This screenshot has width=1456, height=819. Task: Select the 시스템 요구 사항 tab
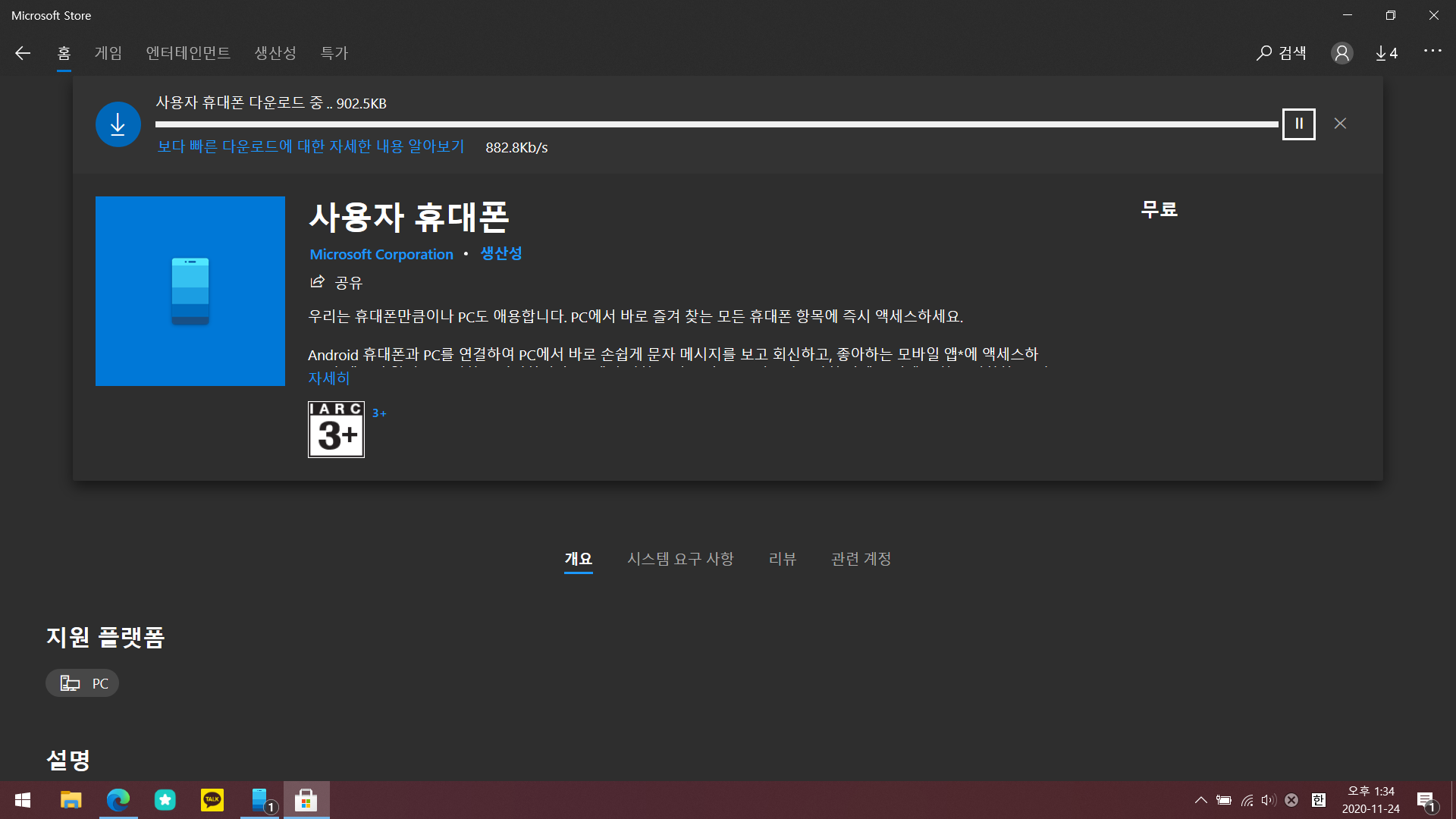680,559
